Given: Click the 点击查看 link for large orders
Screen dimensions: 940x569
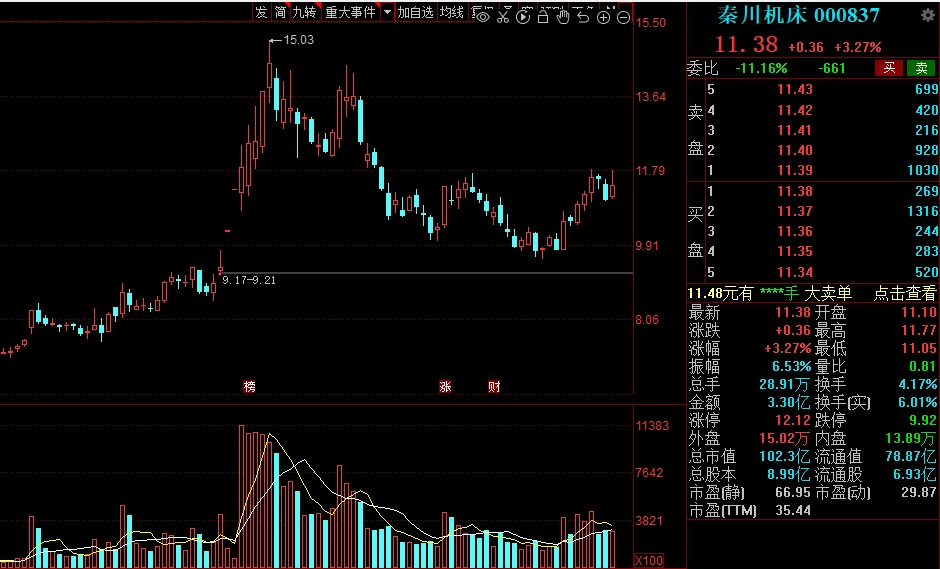Looking at the screenshot, I should coord(905,293).
